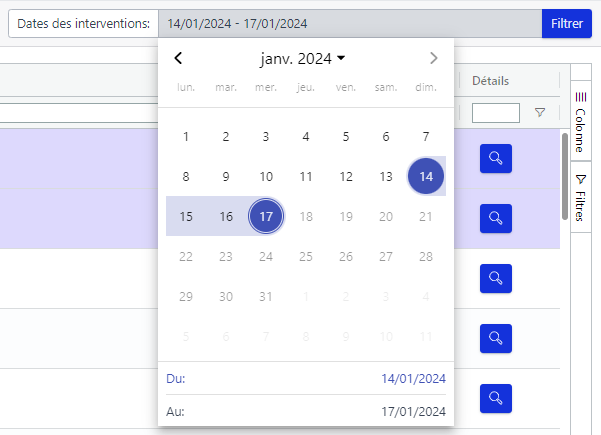Open details magnifier in the second row
This screenshot has width=601, height=435.
(496, 218)
